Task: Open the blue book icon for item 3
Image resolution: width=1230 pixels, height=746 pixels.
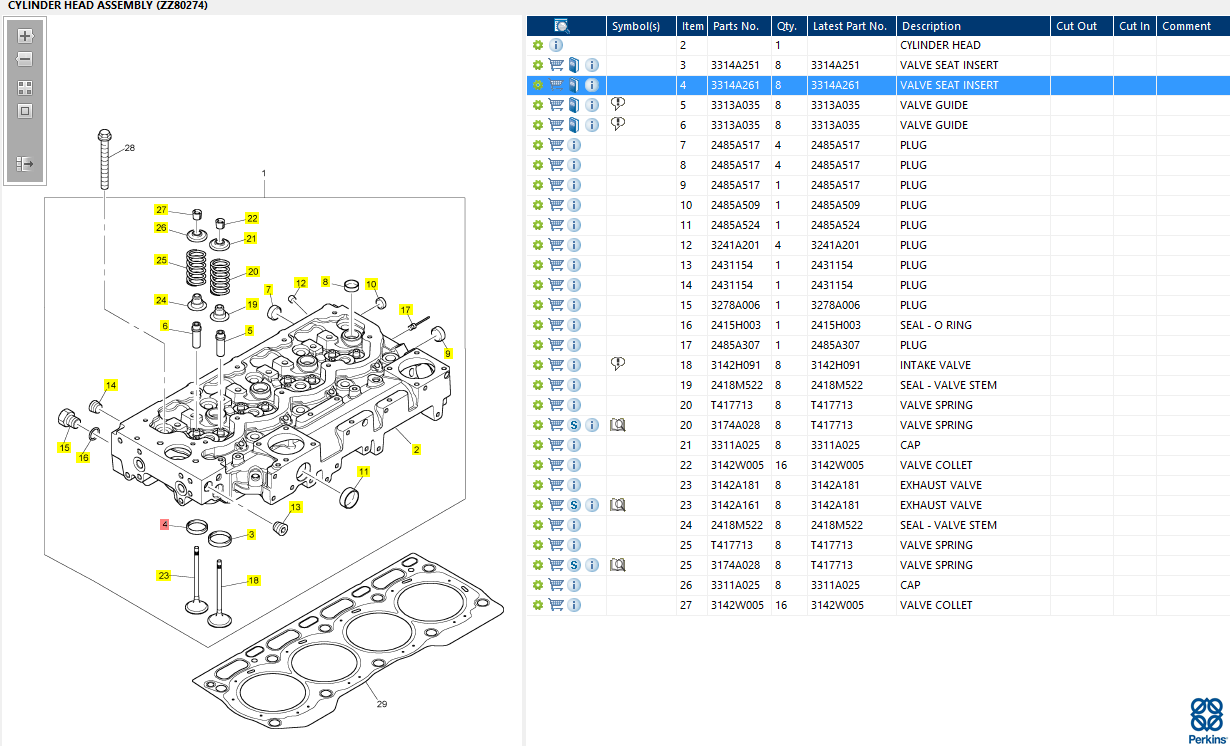Action: [574, 65]
